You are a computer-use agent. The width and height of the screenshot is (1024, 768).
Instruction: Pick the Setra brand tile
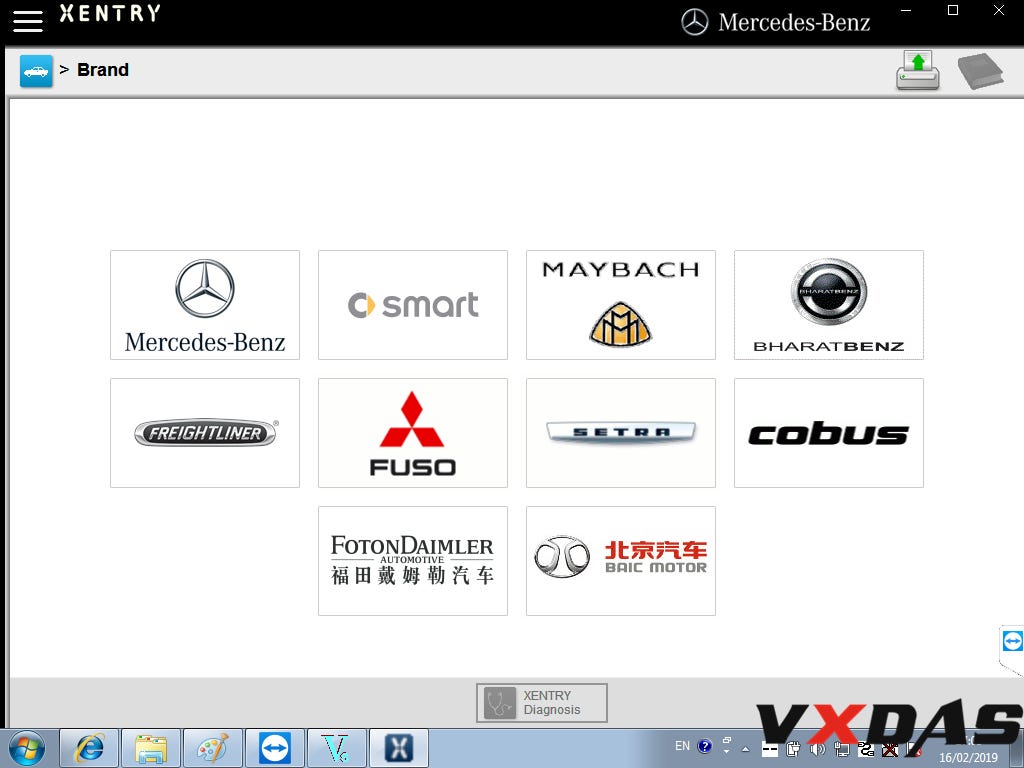click(x=621, y=433)
